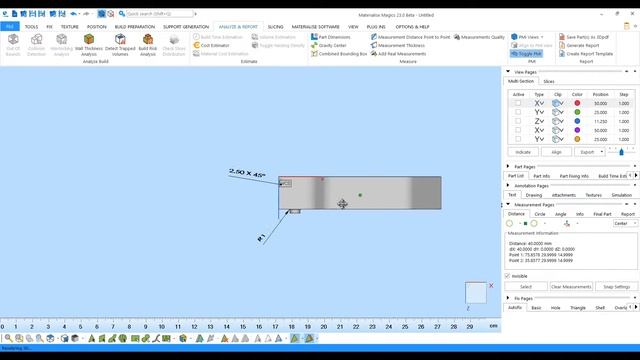Click the search magnifier beside Quick search
Viewport: 640px width, 360px height.
[x=122, y=14]
